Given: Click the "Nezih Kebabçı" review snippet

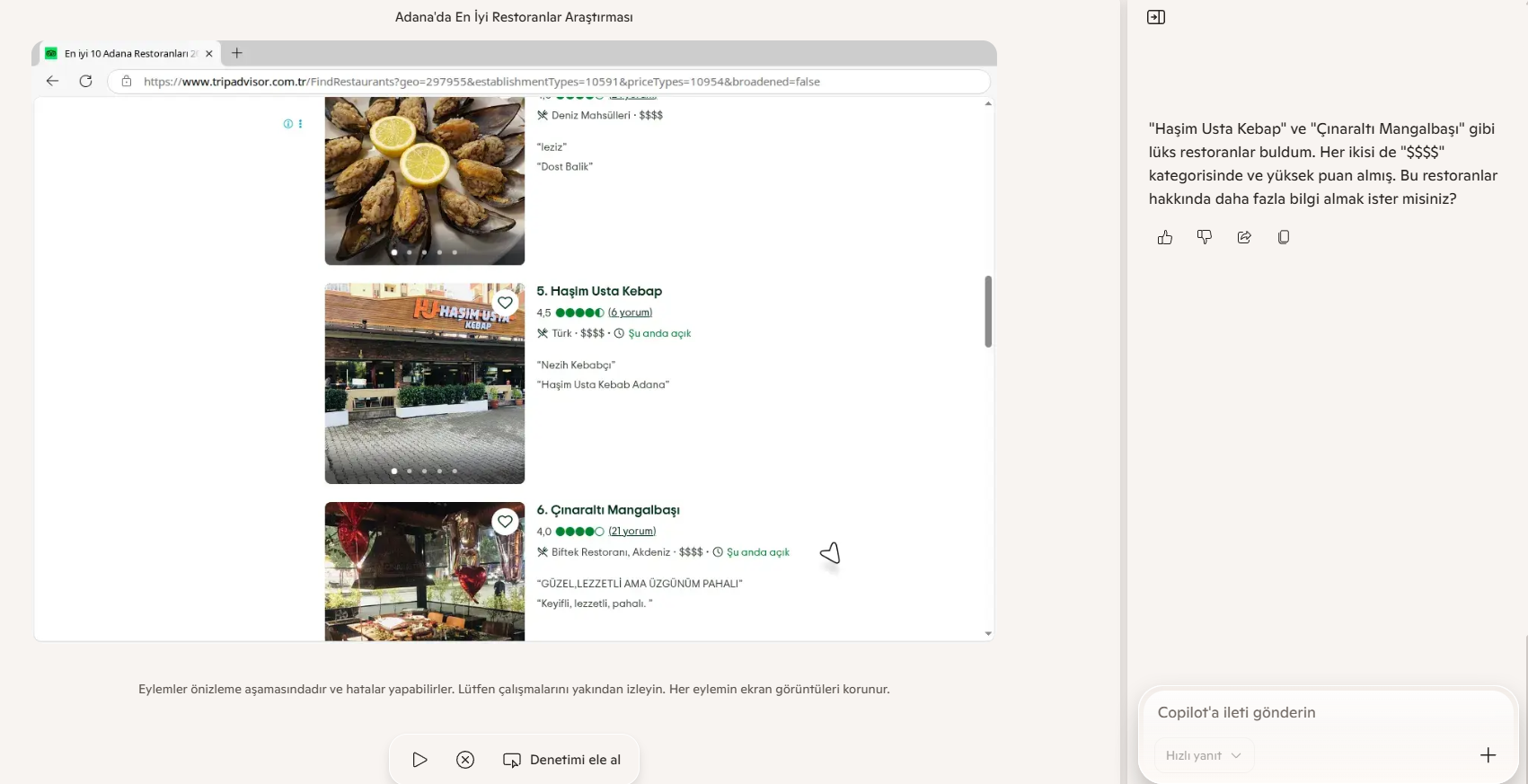Looking at the screenshot, I should (576, 365).
